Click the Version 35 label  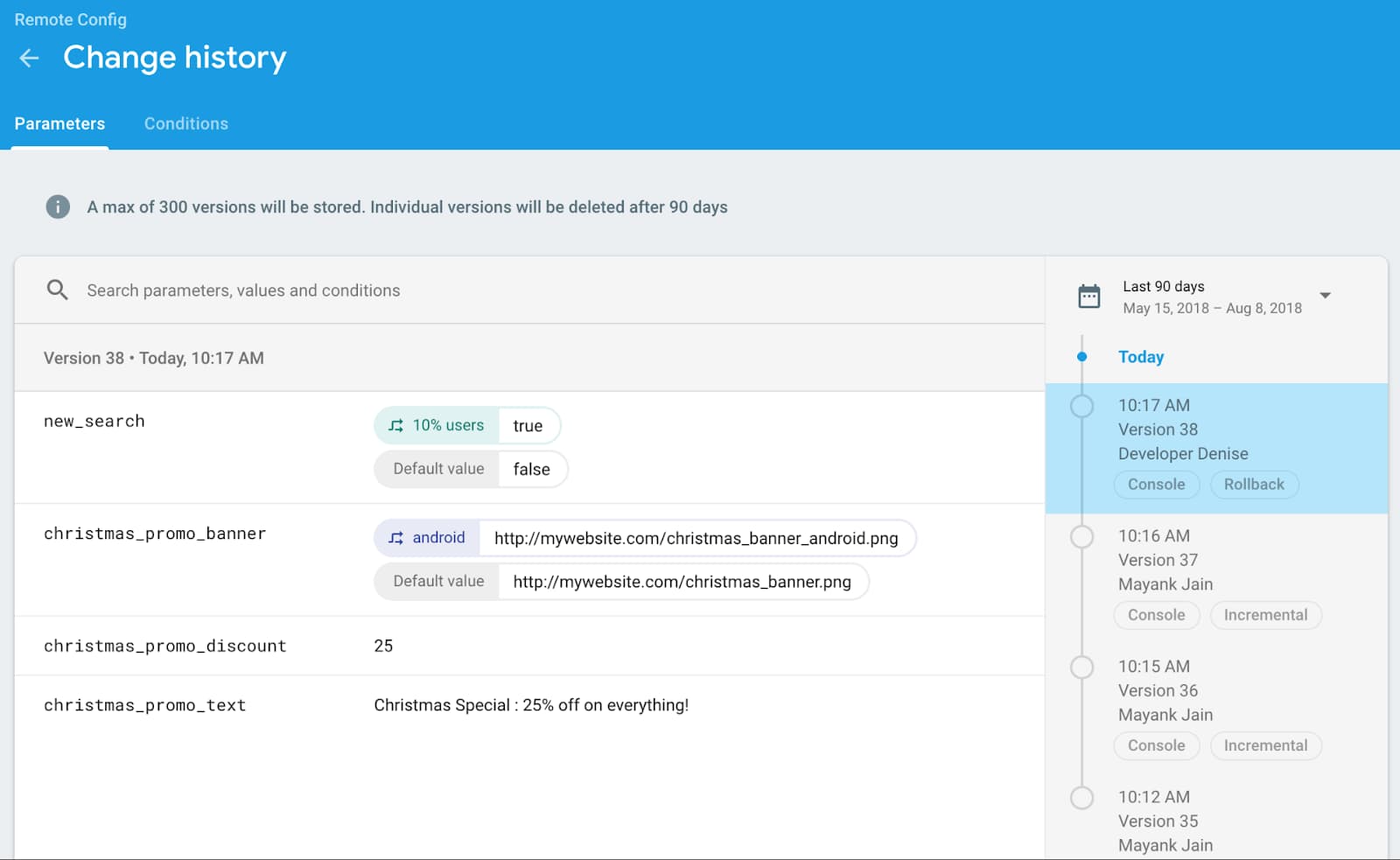point(1158,821)
